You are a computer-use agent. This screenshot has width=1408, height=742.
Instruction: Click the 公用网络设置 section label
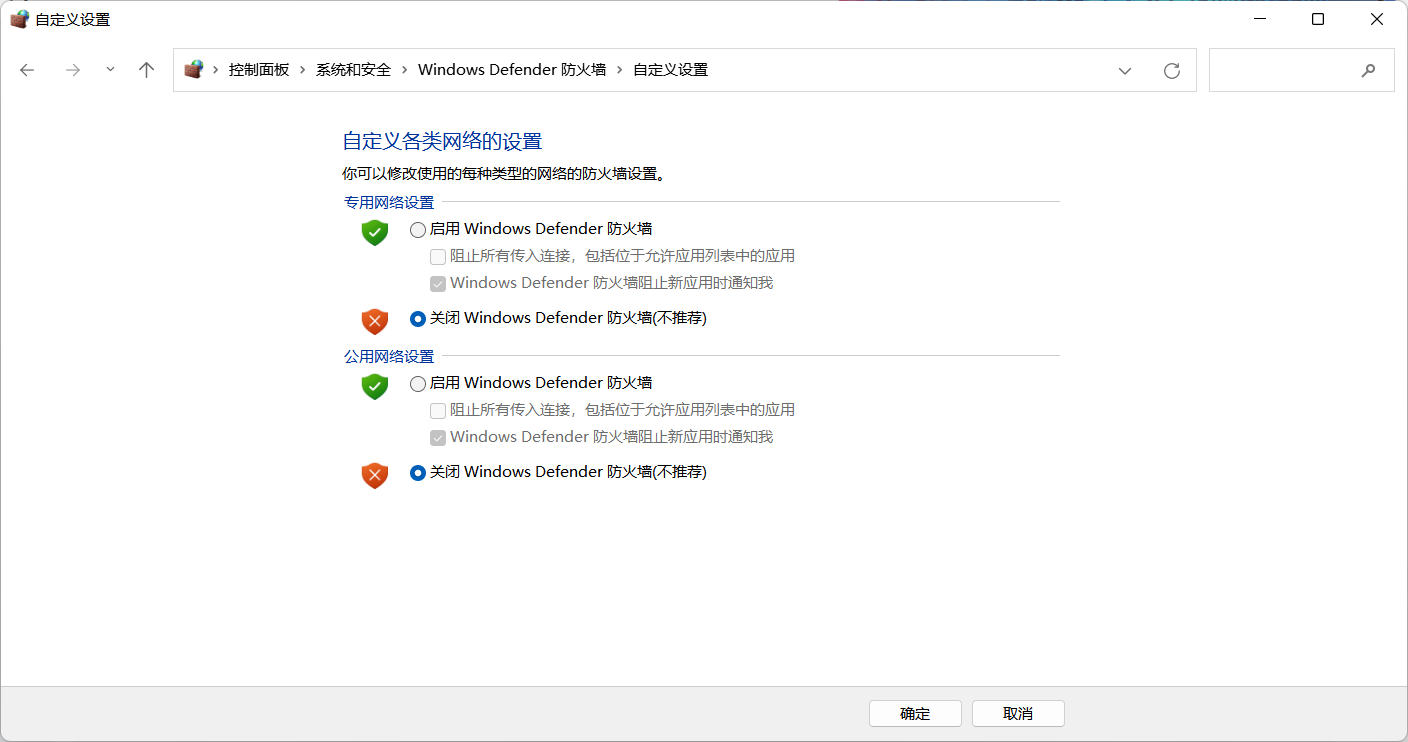click(x=389, y=356)
